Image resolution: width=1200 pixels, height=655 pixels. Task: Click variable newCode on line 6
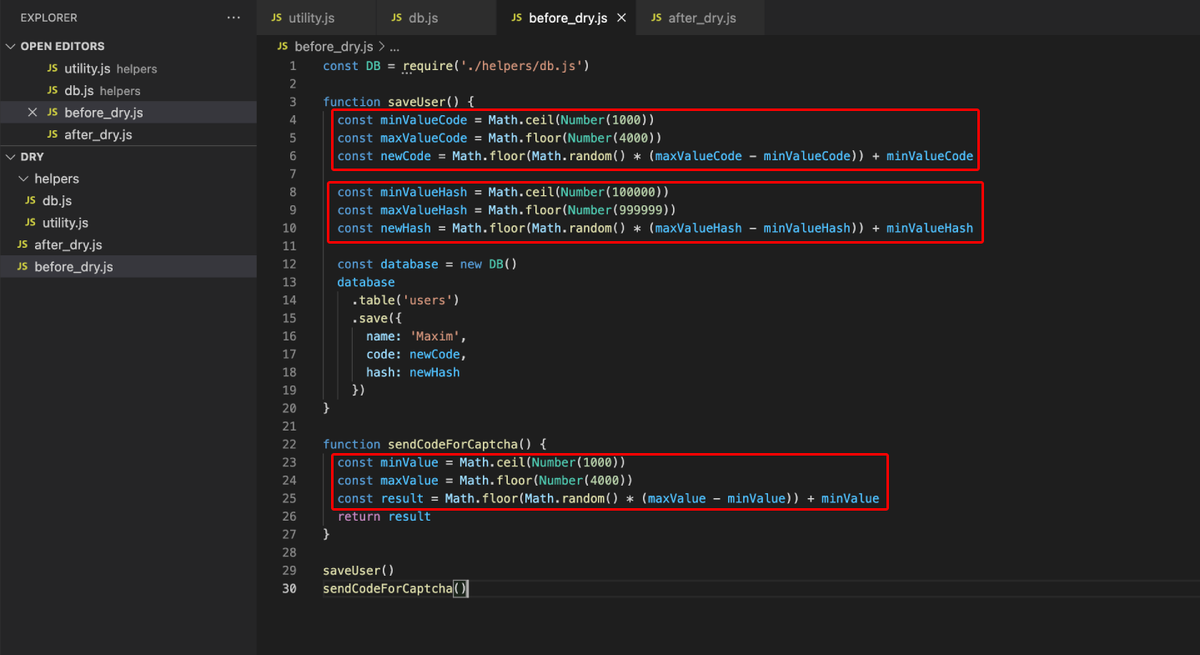(x=405, y=156)
